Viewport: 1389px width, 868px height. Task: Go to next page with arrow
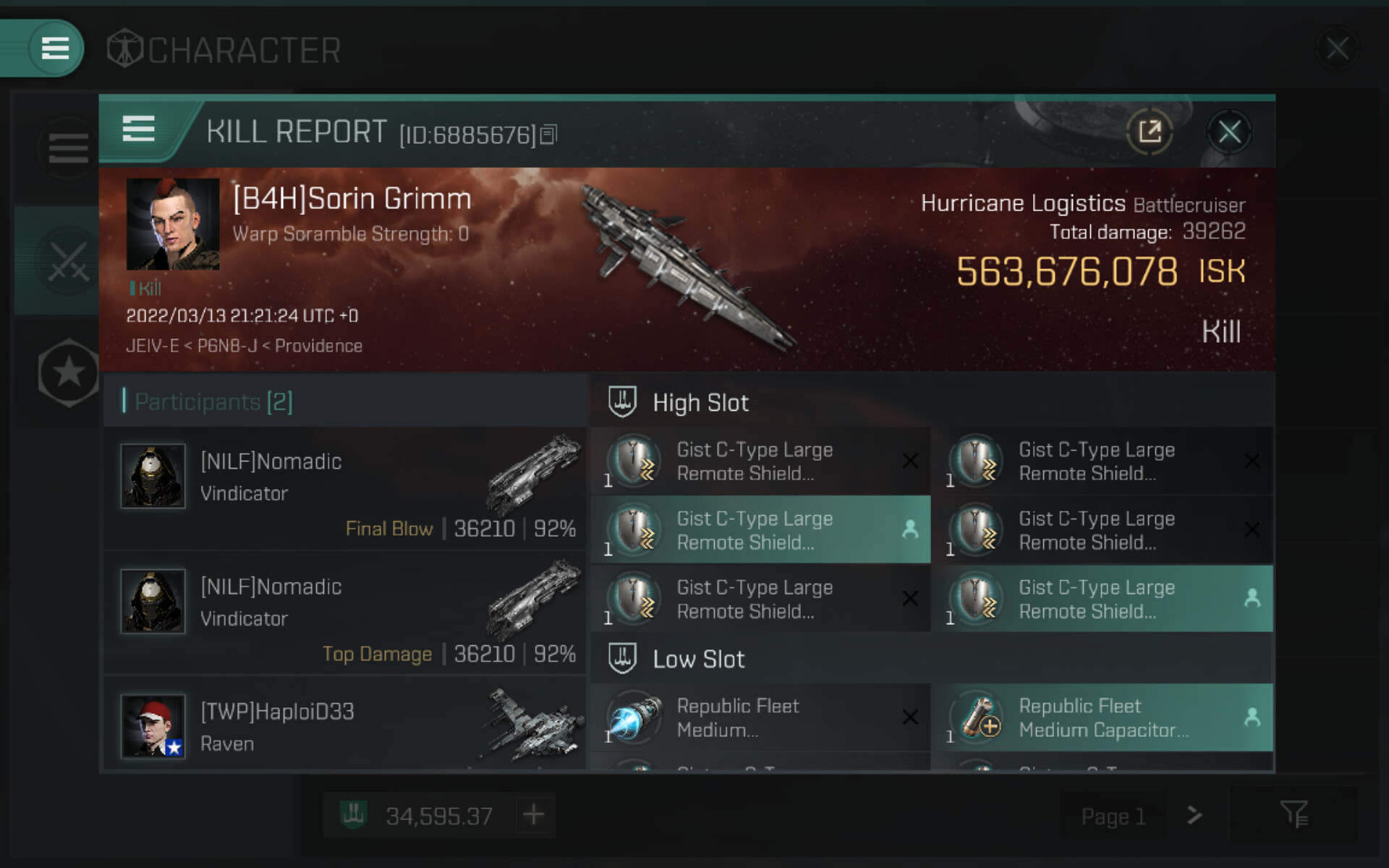(1194, 815)
